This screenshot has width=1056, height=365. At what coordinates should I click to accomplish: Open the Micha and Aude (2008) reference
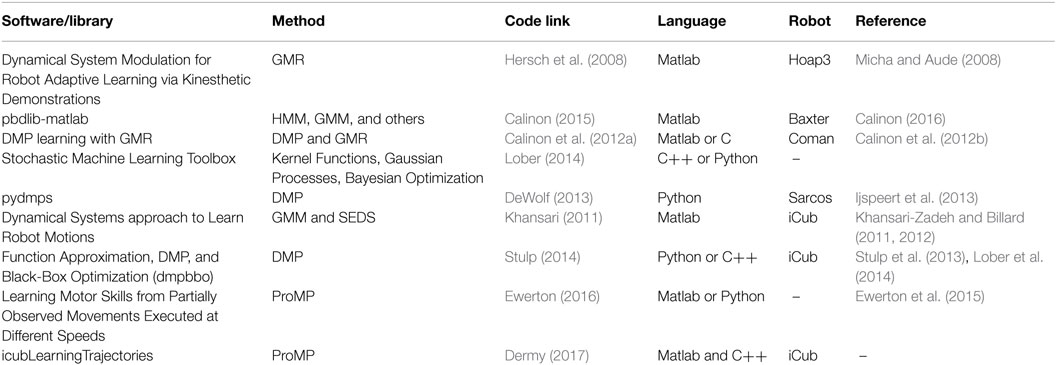tap(928, 60)
